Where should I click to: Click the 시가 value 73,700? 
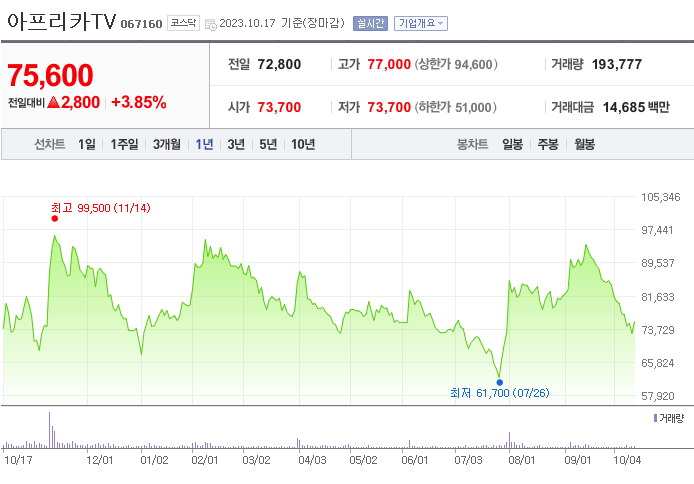[279, 107]
